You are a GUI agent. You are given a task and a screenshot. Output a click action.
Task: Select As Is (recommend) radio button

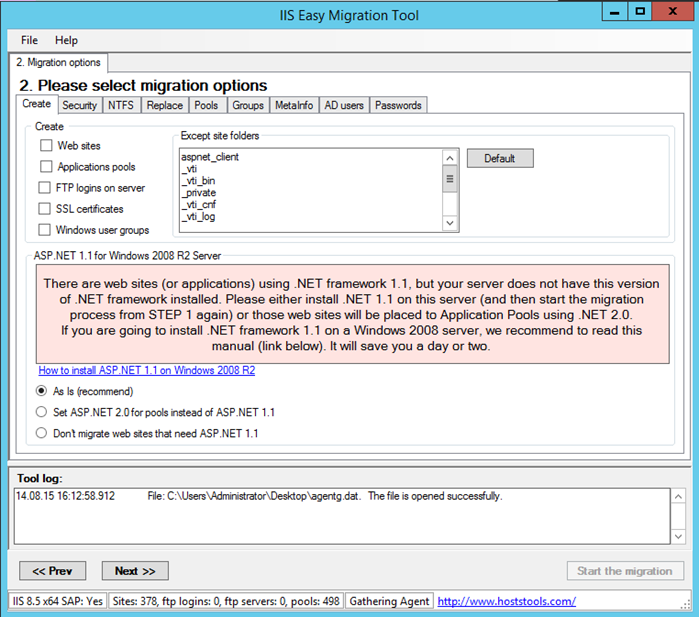(41, 391)
